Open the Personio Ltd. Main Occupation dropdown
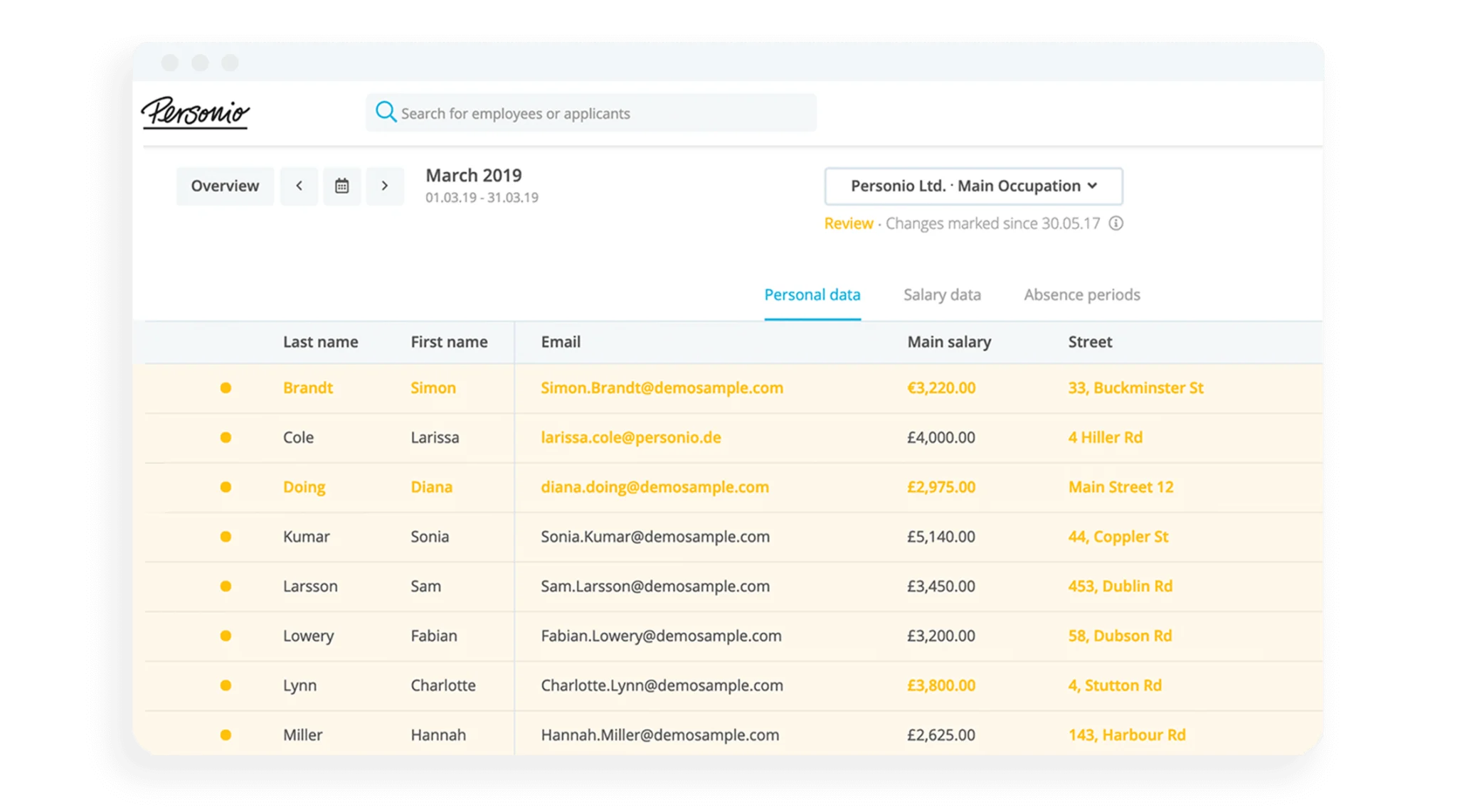Viewport: 1457px width, 812px height. 973,186
